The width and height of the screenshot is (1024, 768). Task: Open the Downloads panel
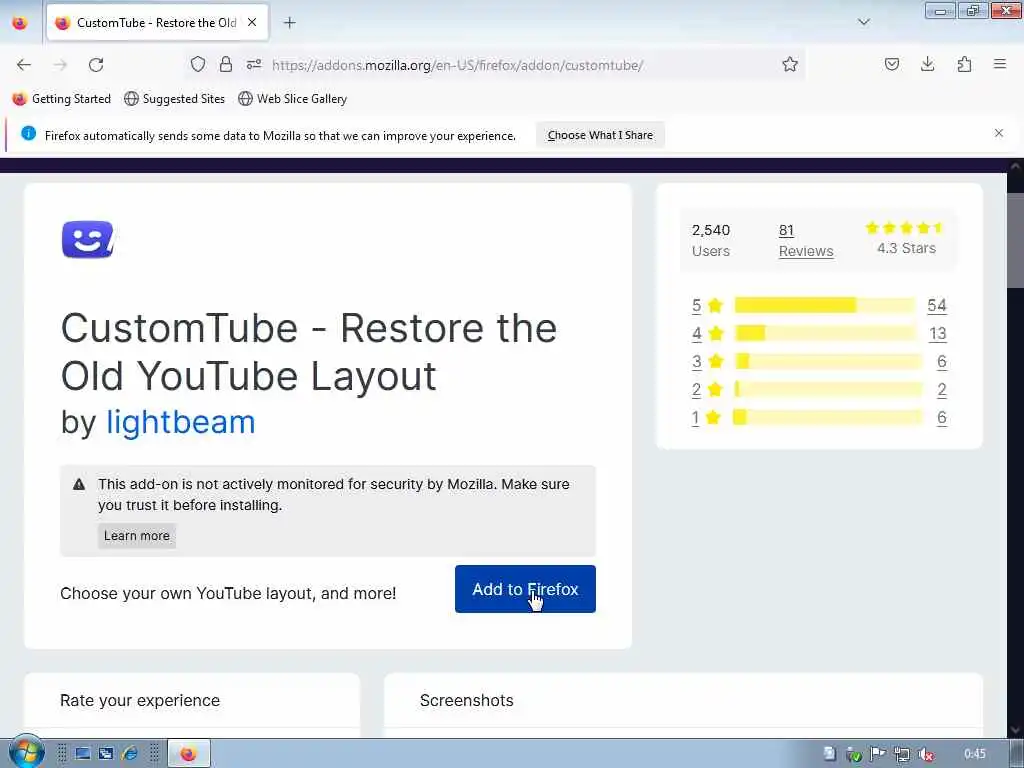927,64
